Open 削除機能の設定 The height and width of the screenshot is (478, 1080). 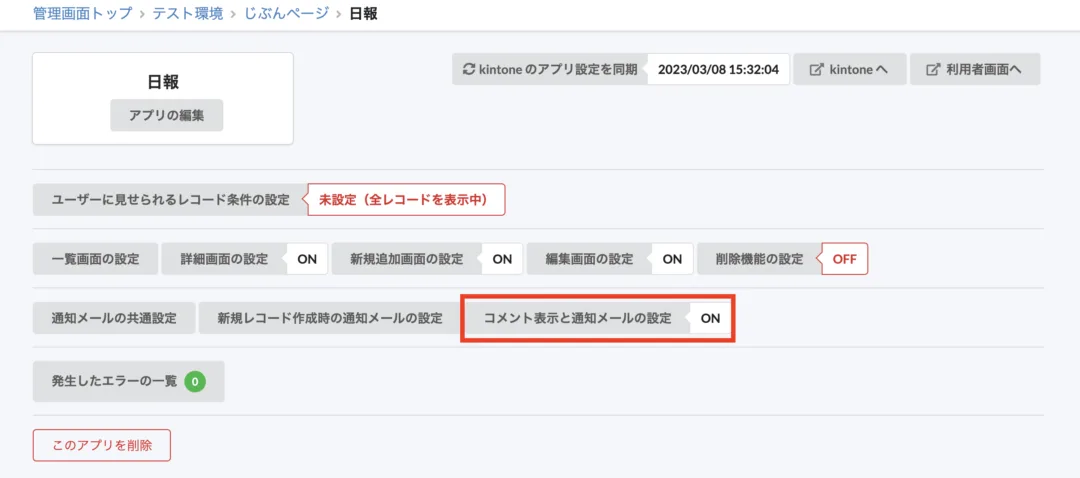pyautogui.click(x=760, y=259)
